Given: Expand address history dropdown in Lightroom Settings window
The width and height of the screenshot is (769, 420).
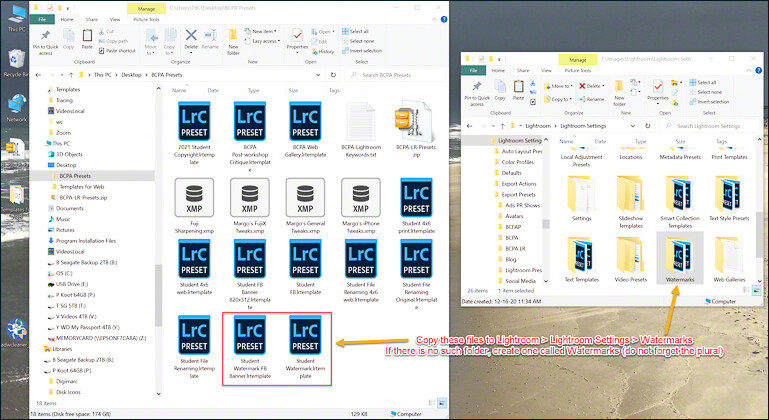Looking at the screenshot, I should click(633, 126).
